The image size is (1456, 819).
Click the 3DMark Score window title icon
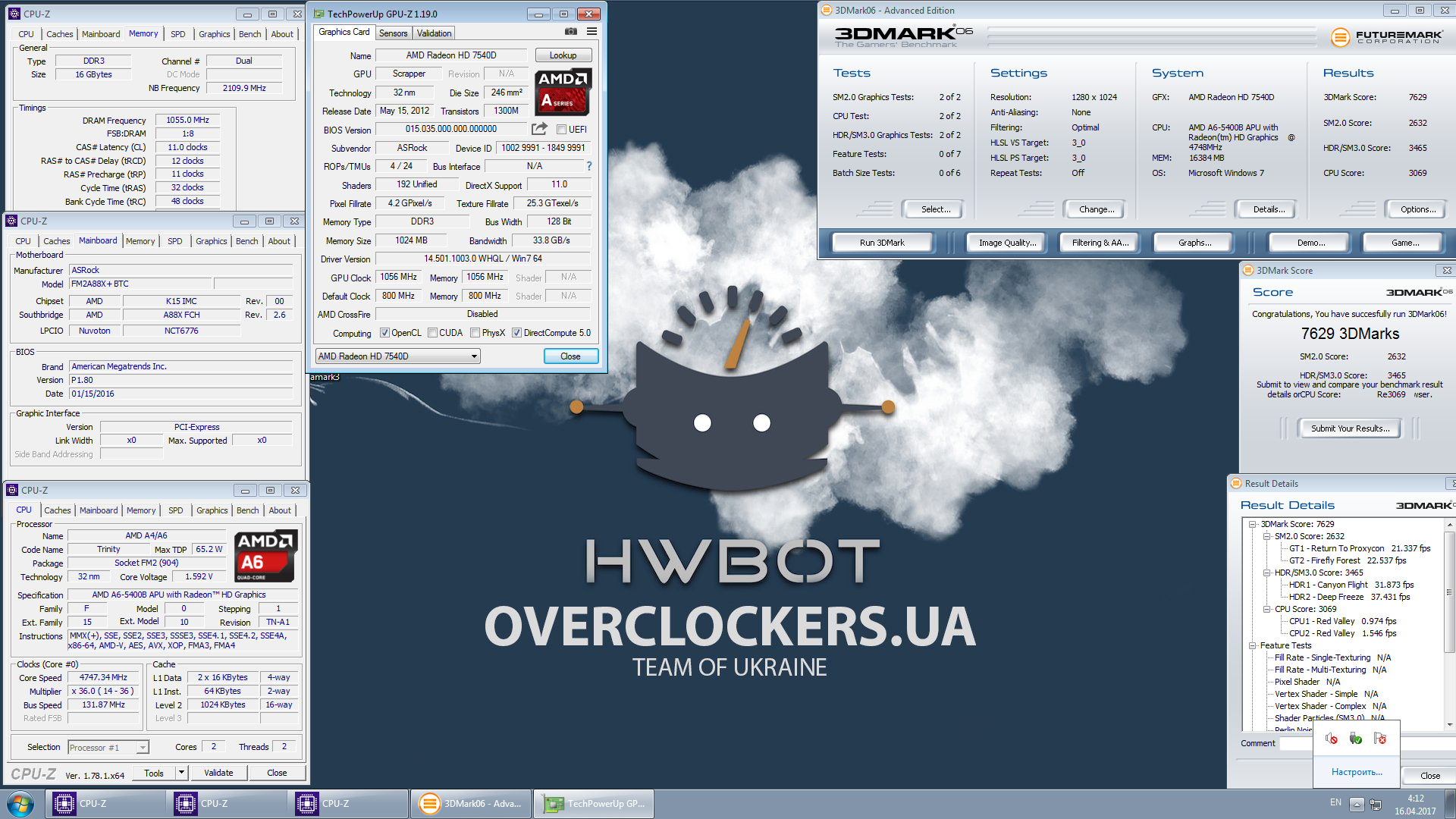point(1247,270)
